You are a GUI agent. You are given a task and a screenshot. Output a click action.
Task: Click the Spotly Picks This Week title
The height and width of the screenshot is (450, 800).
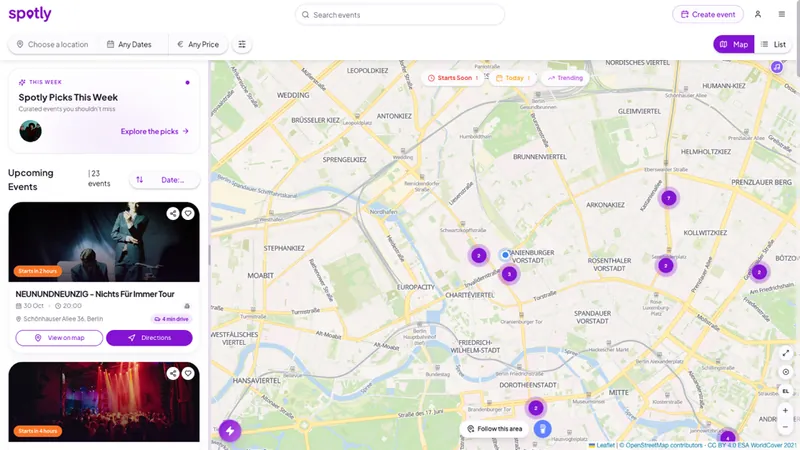pyautogui.click(x=68, y=97)
